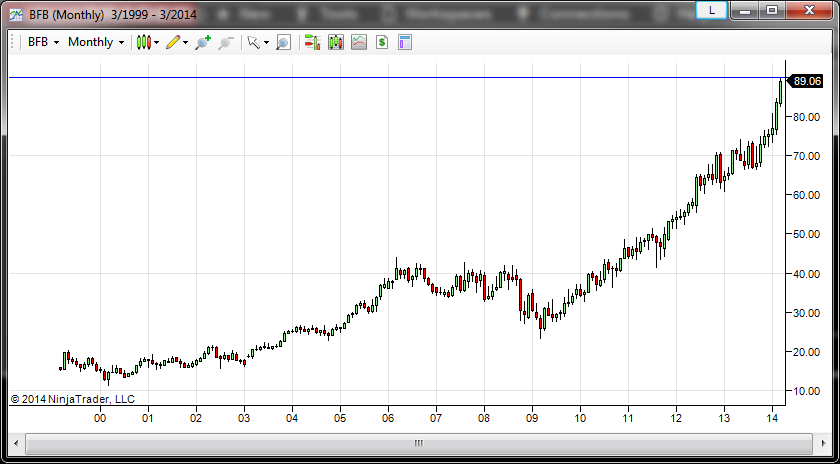Click the 10.00 price axis label
840x464 pixels.
[805, 391]
